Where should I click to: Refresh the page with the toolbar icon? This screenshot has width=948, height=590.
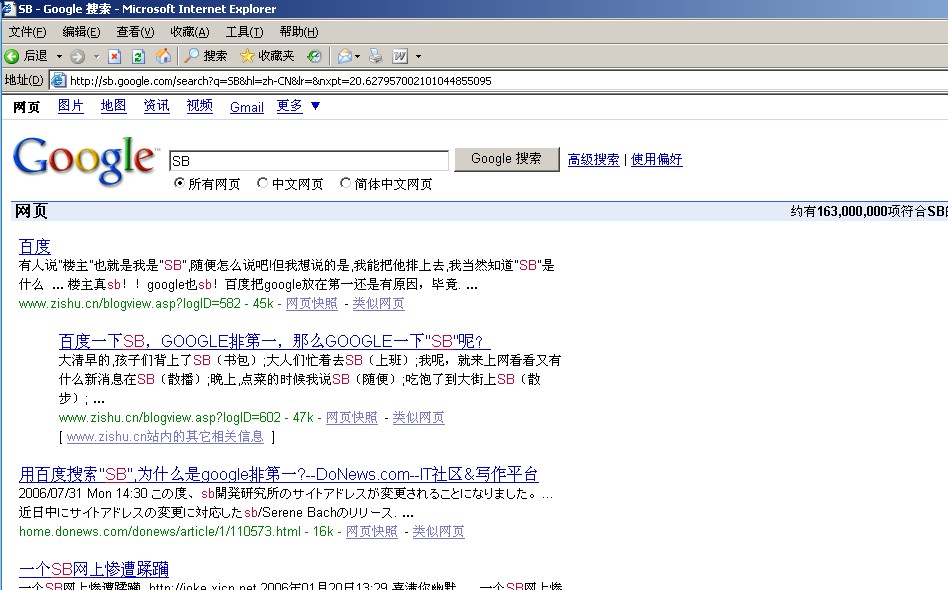coord(138,56)
